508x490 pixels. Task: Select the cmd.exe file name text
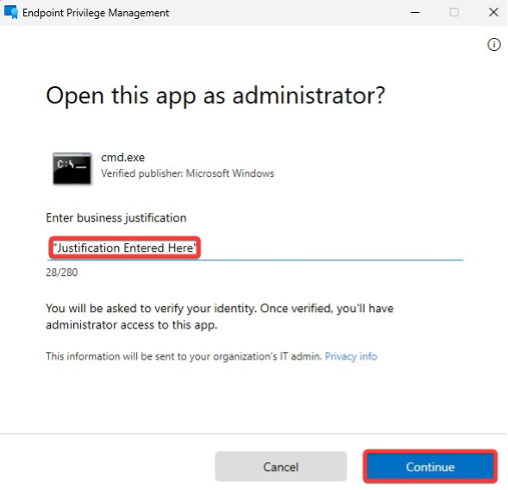click(x=123, y=157)
